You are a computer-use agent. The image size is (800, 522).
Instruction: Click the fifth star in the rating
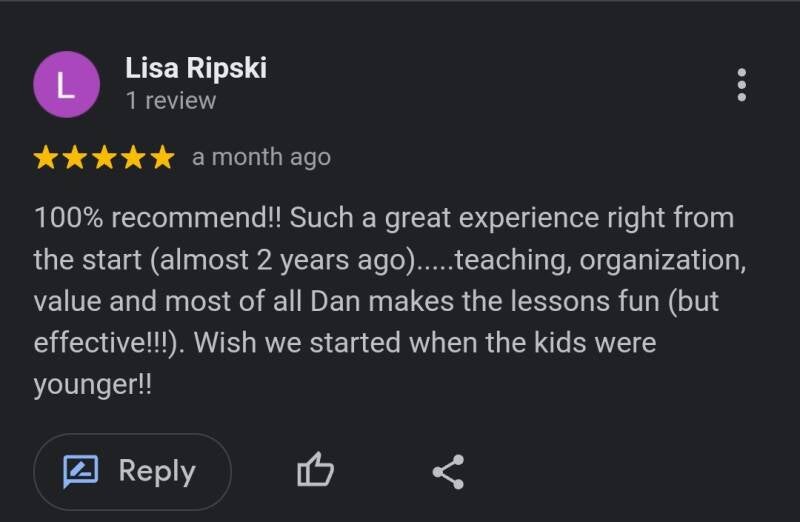[x=161, y=158]
